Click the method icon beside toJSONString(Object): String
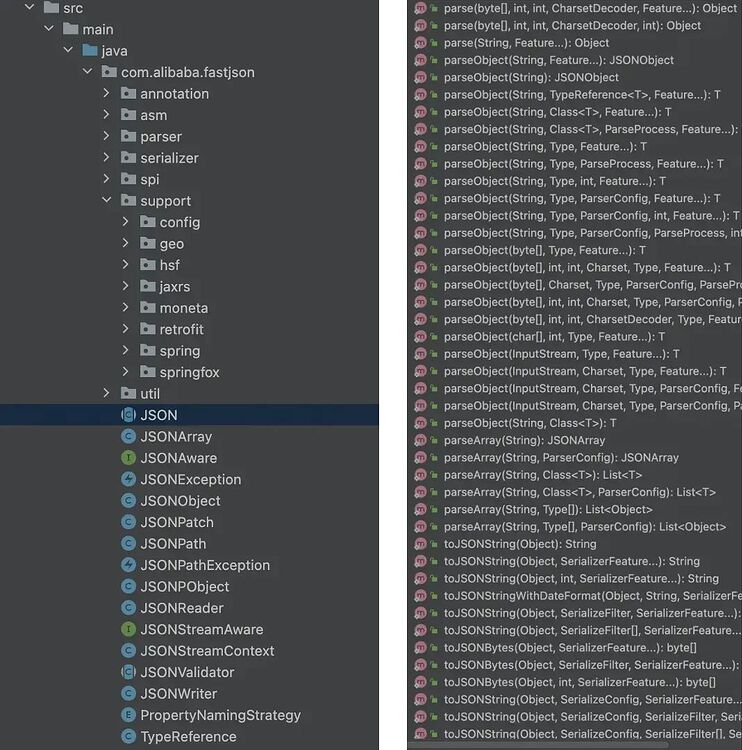742x750 pixels. click(421, 544)
